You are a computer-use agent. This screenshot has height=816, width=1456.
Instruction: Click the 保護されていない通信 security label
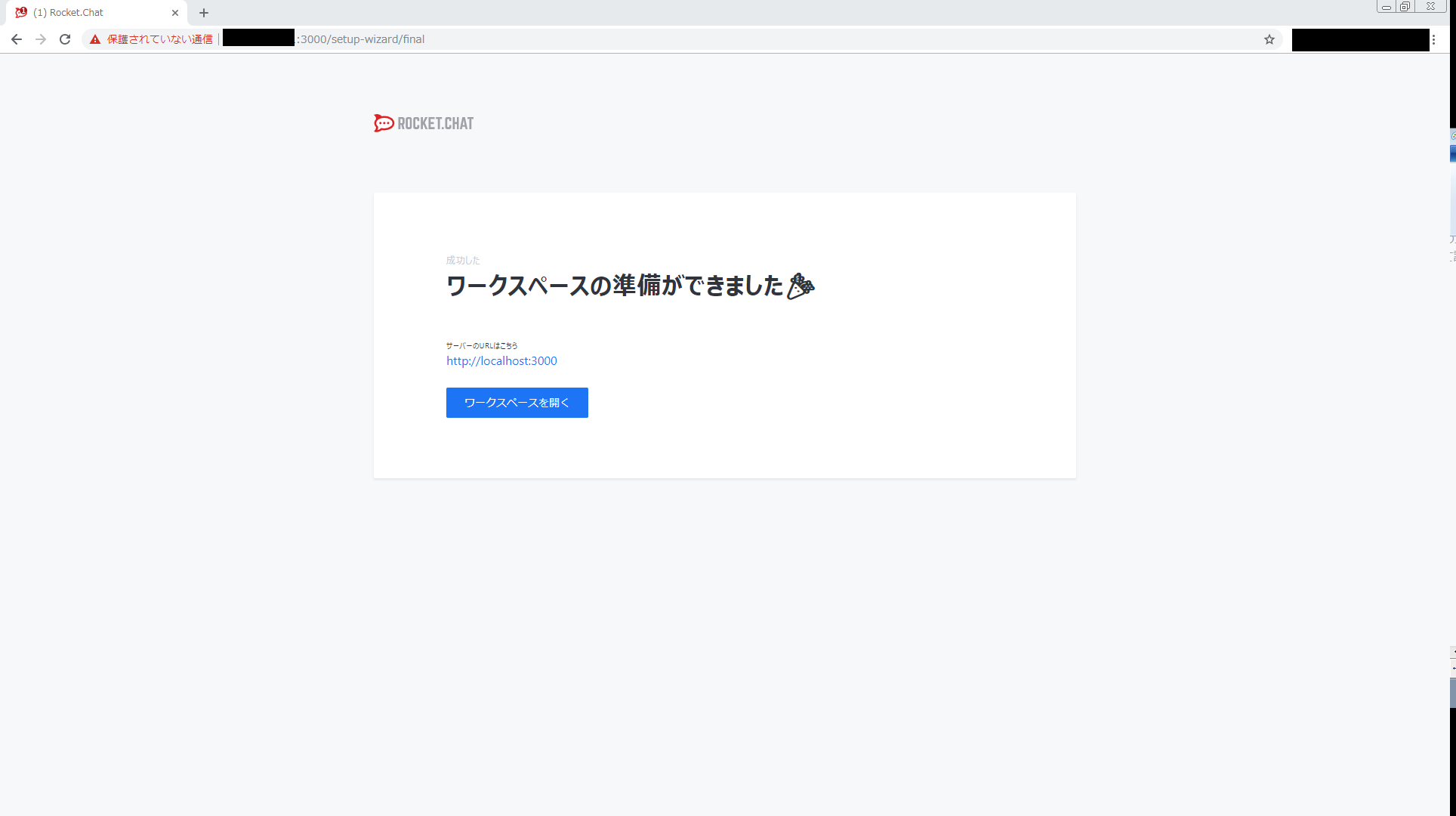[159, 39]
